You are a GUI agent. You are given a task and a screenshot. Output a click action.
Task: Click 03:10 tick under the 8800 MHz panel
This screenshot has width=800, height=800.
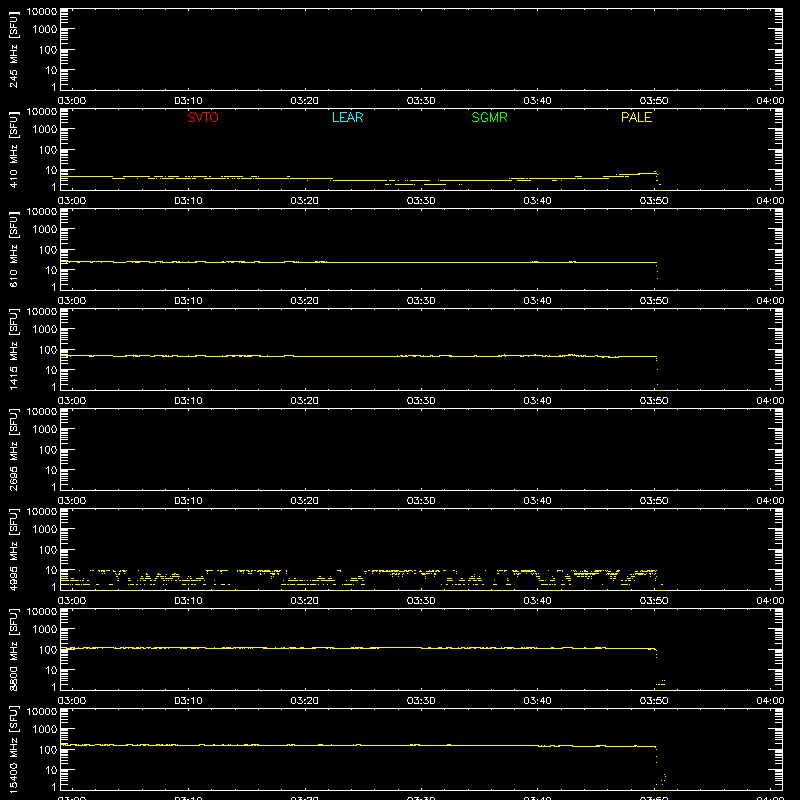(x=188, y=701)
